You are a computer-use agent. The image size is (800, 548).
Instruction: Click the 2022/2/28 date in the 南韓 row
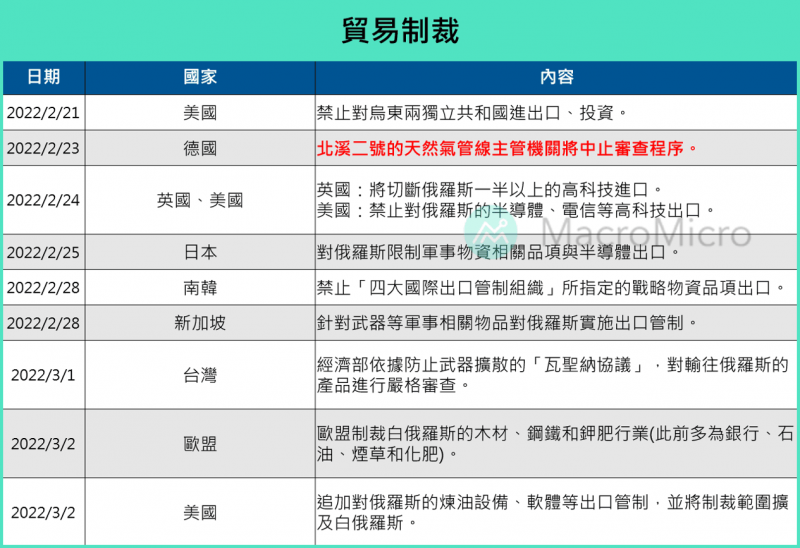(x=43, y=288)
